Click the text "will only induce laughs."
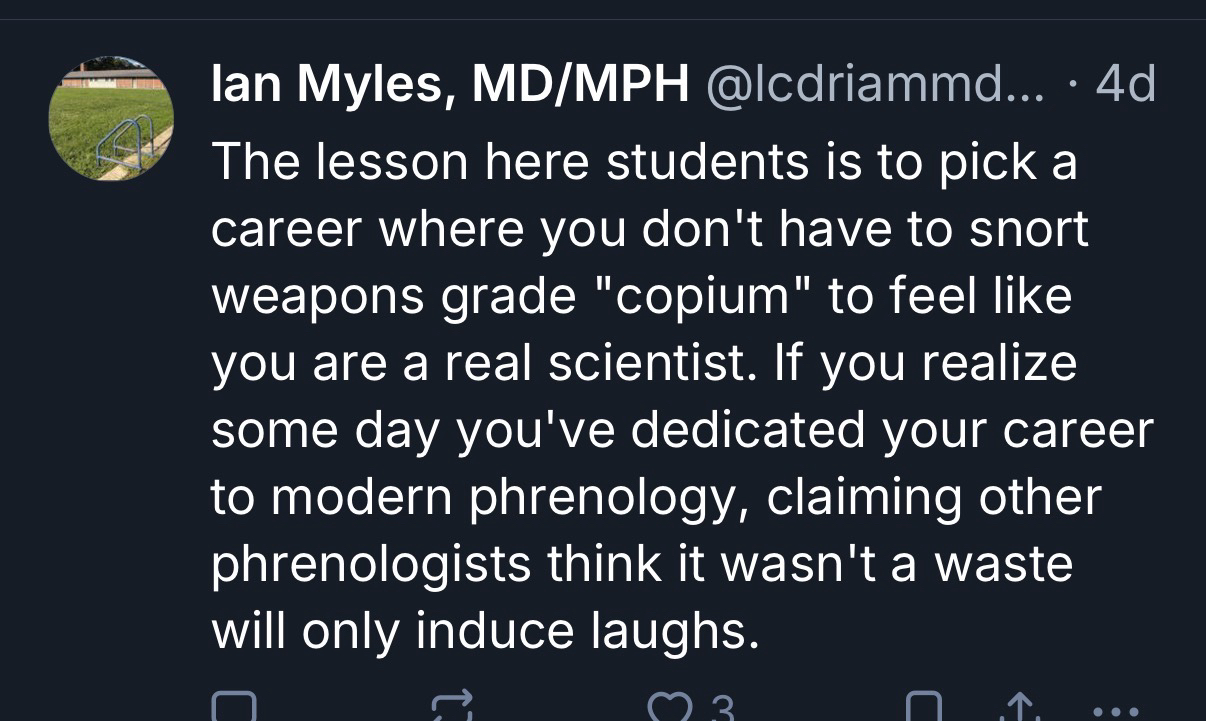Screen dimensions: 1206x721 479,631
